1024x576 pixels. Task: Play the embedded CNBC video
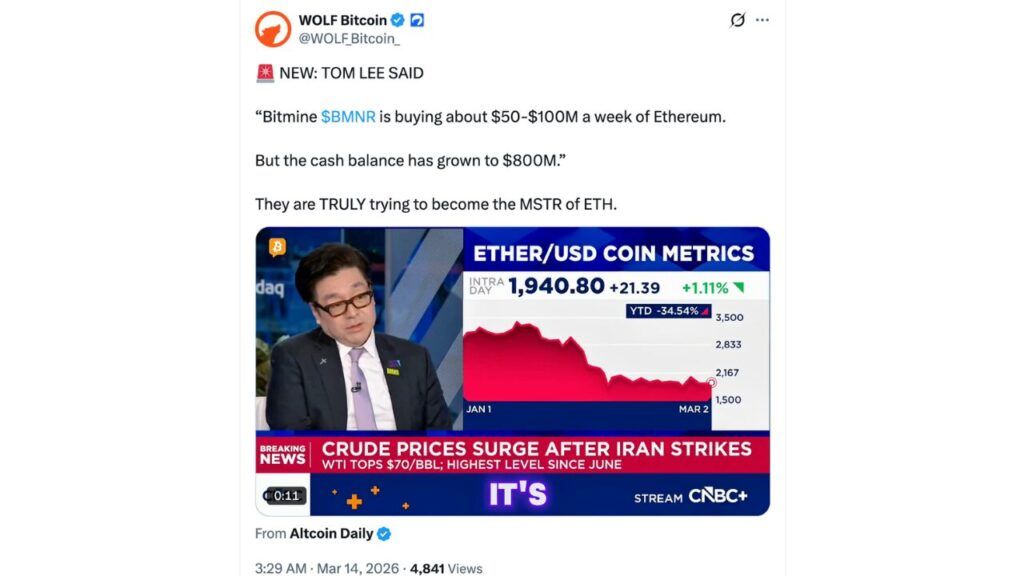[x=512, y=371]
